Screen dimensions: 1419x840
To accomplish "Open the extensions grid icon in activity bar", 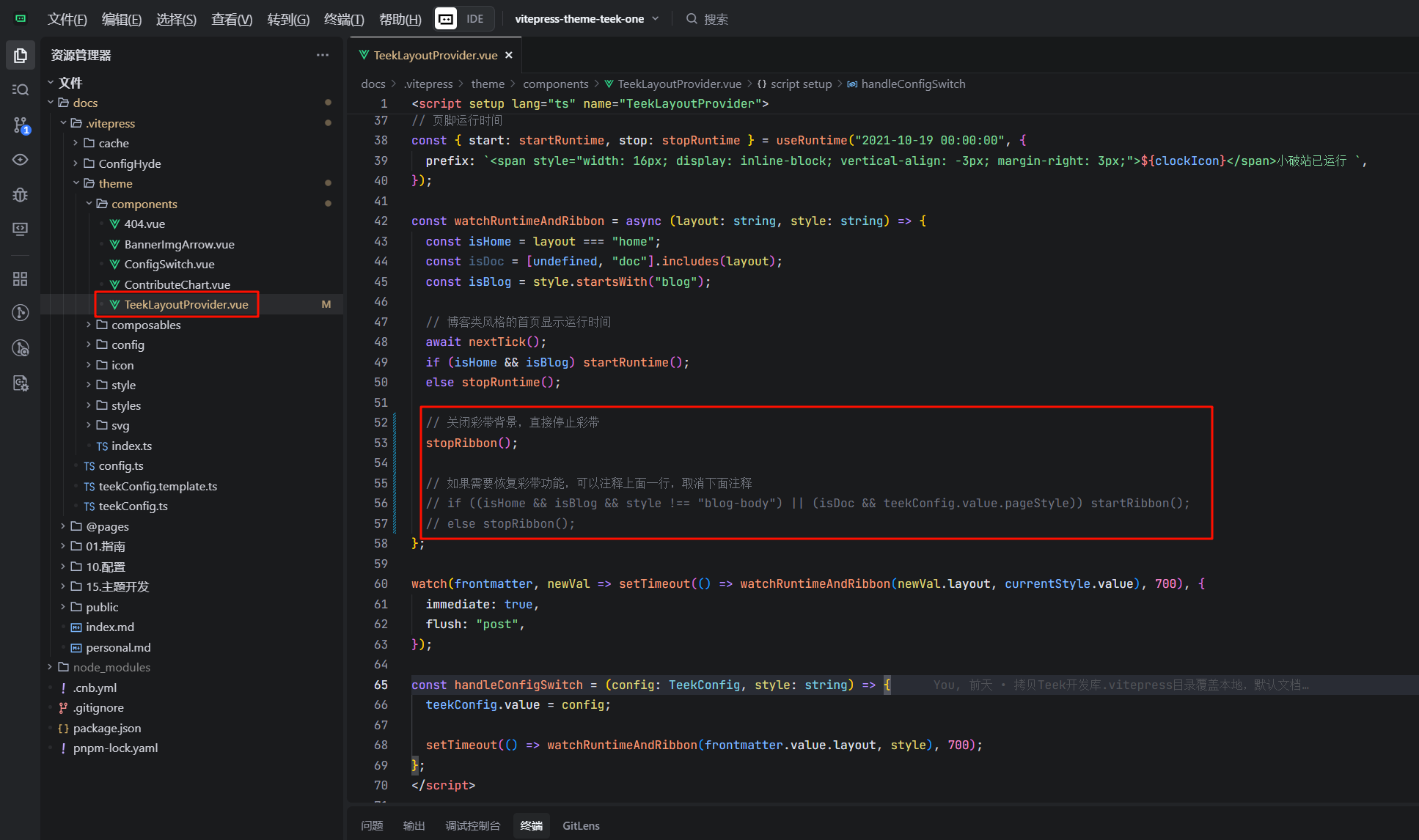I will point(21,279).
